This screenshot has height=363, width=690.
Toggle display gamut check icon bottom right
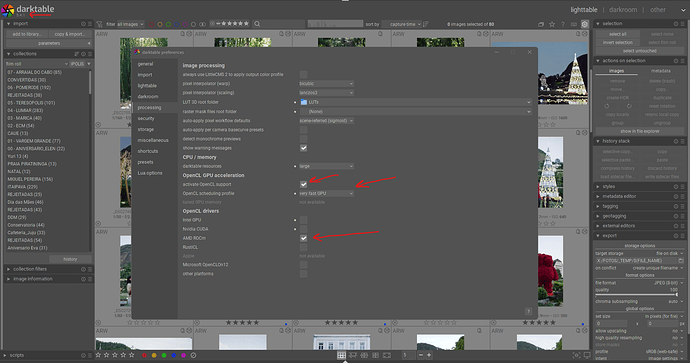576,355
